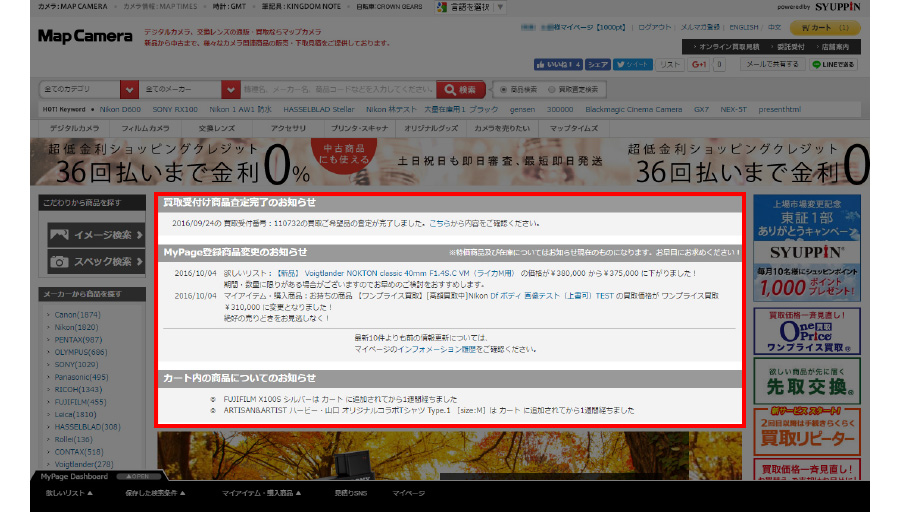900x512 pixels.
Task: Open the マップタイムズ menu tab
Action: 573,128
